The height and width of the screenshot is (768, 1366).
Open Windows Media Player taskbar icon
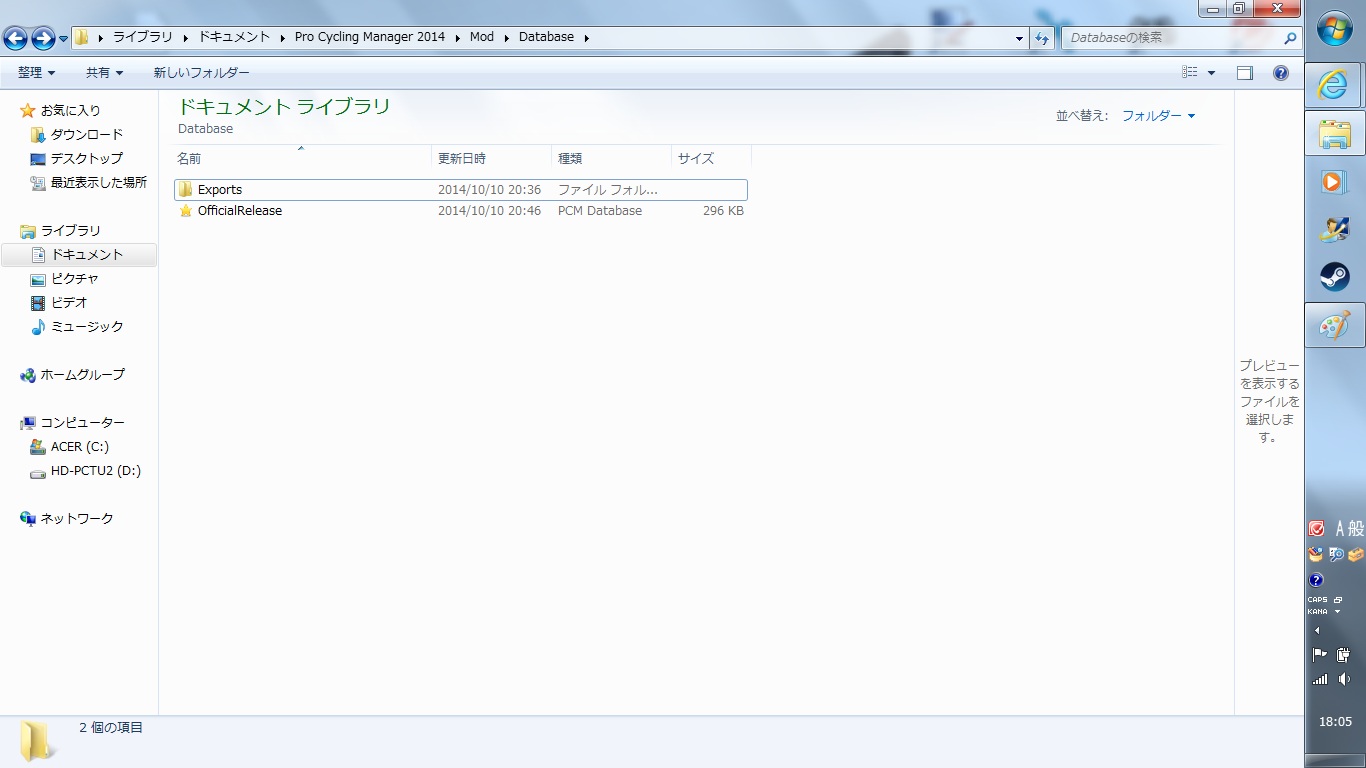[x=1334, y=182]
